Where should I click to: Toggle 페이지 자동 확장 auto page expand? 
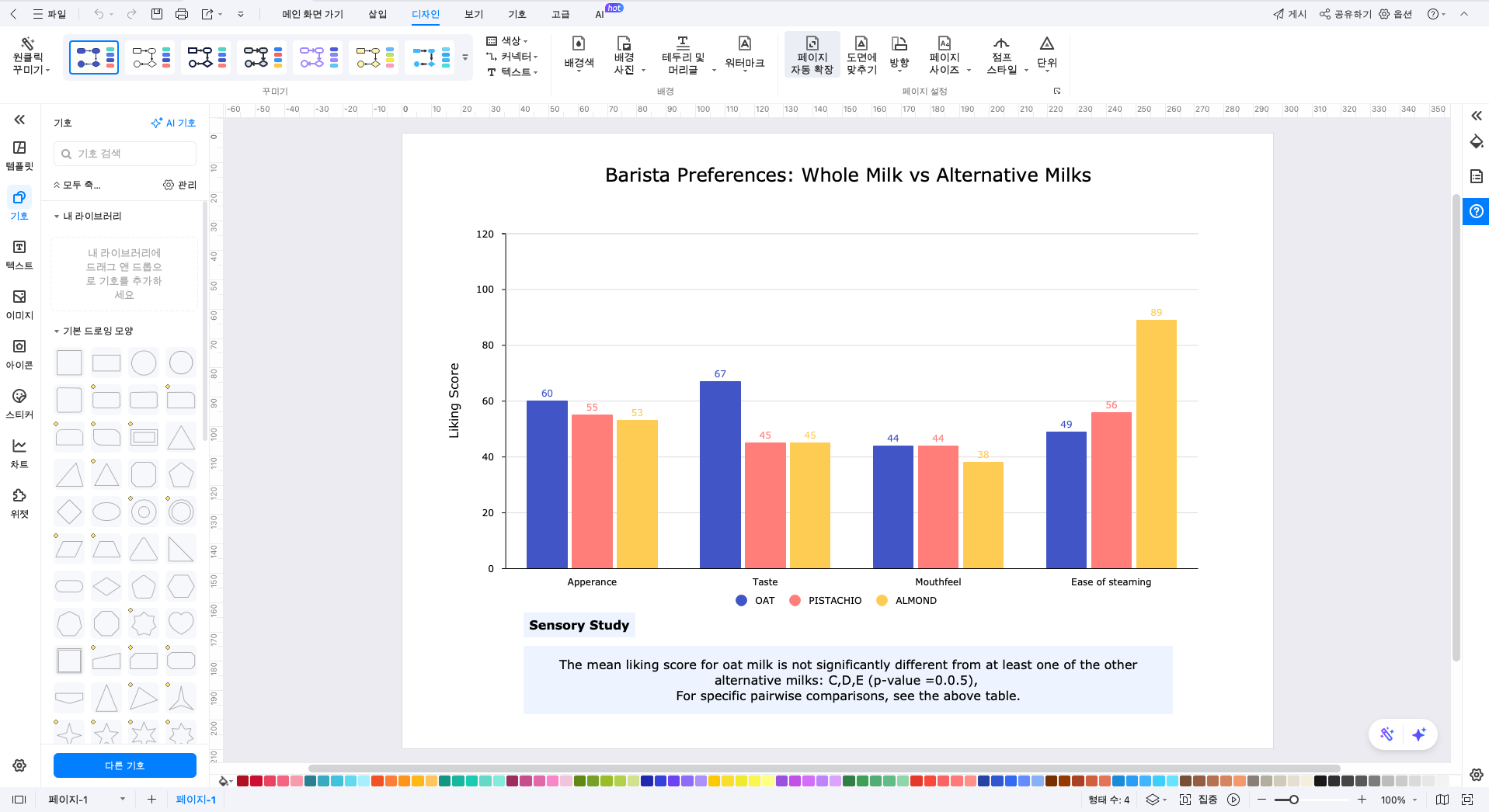coord(812,54)
